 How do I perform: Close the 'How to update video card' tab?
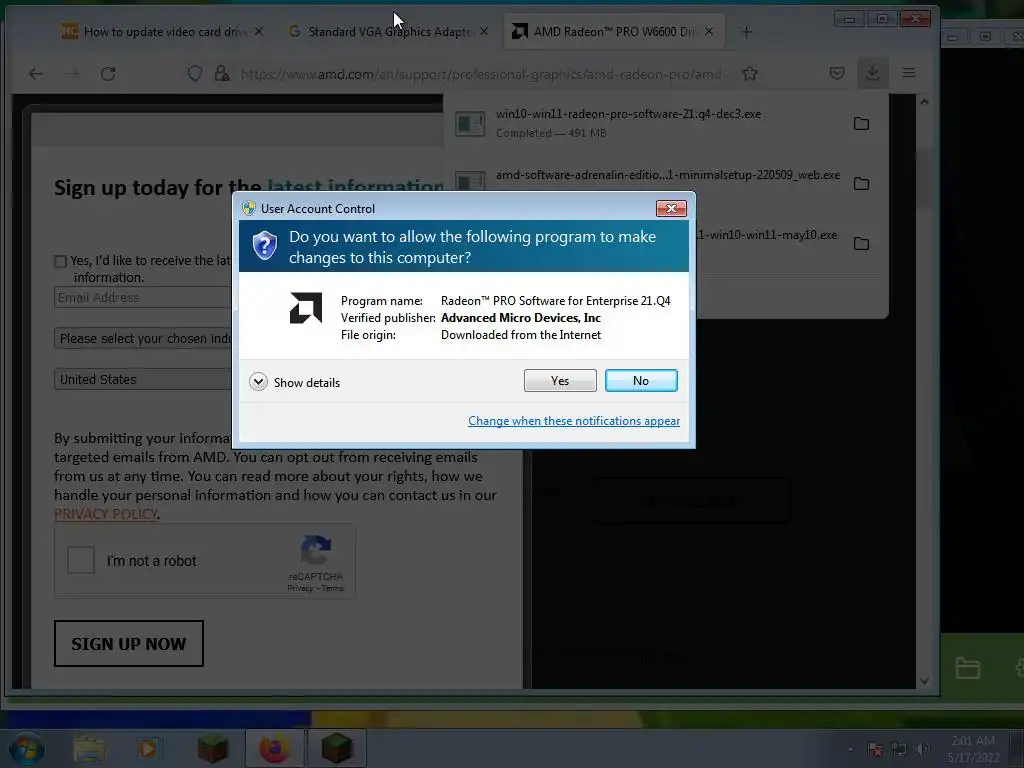coord(259,31)
